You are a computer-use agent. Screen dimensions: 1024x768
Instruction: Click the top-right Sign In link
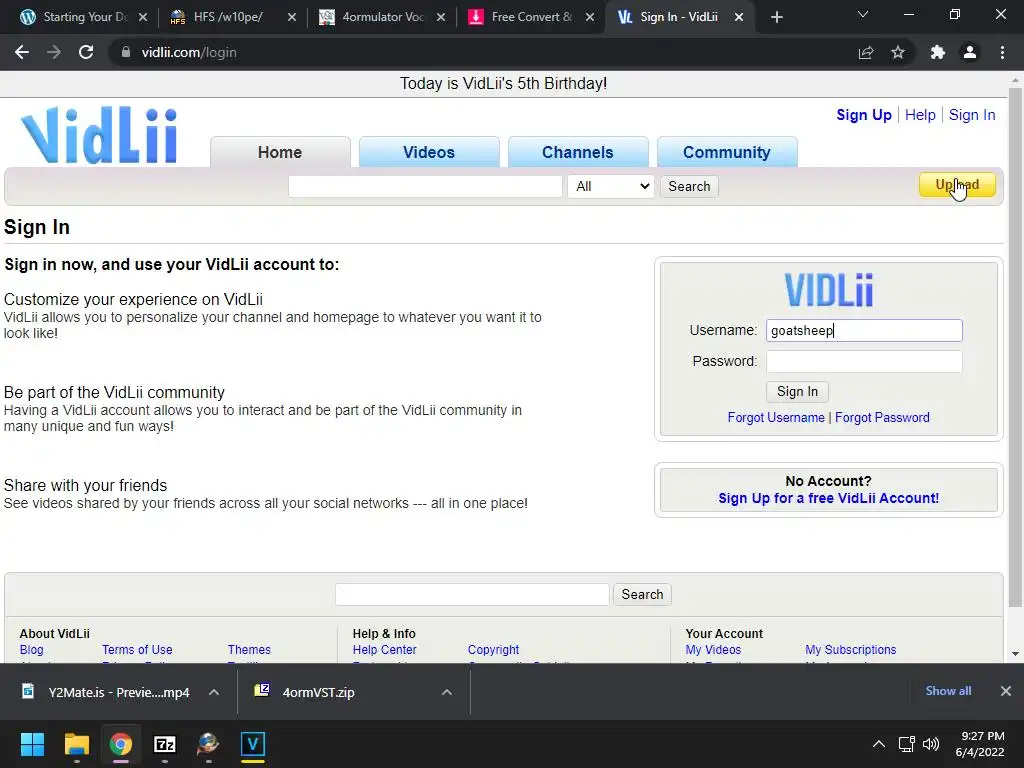tap(972, 115)
